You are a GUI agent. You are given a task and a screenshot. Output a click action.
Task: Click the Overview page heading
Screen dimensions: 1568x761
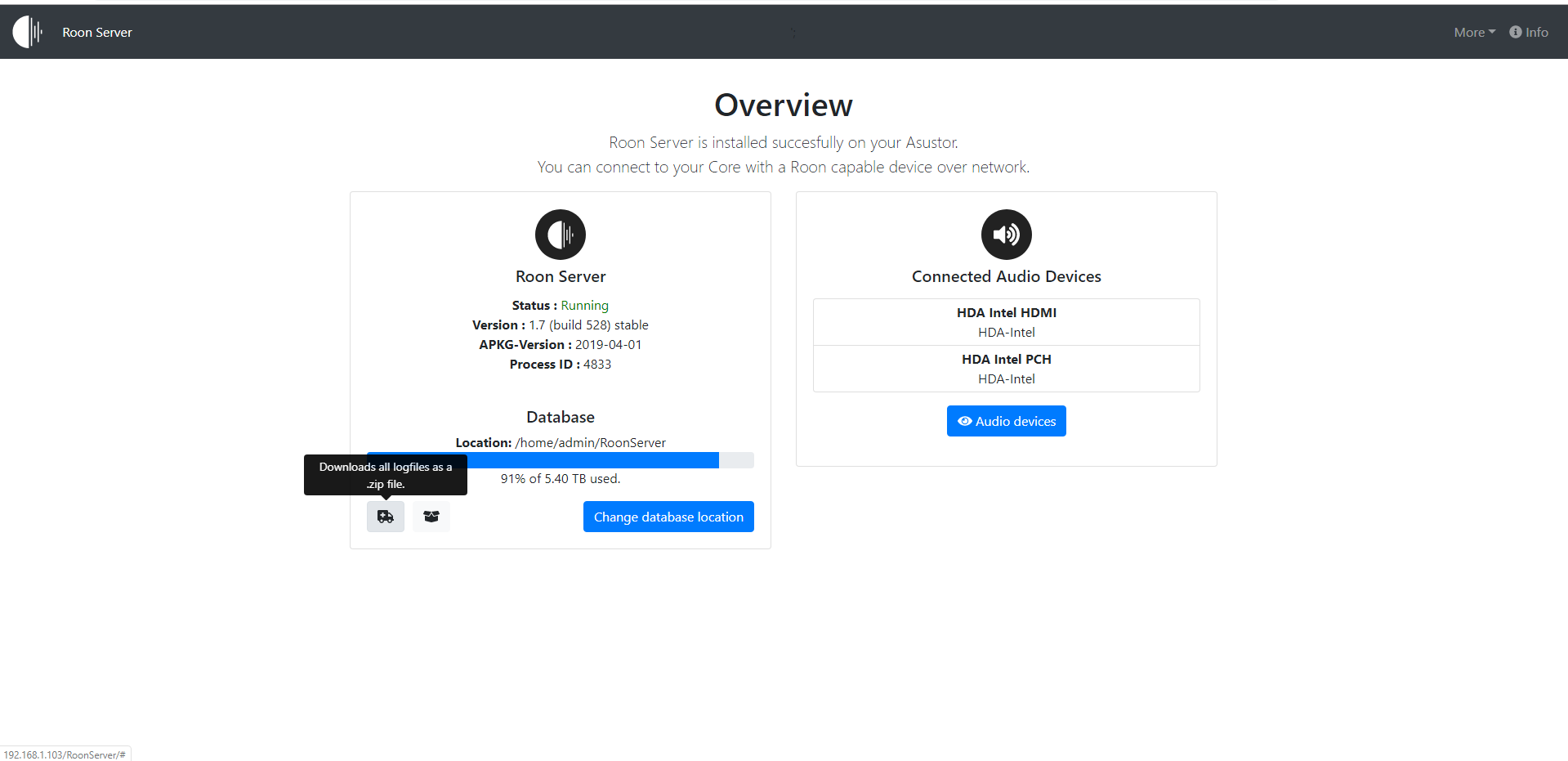(784, 105)
